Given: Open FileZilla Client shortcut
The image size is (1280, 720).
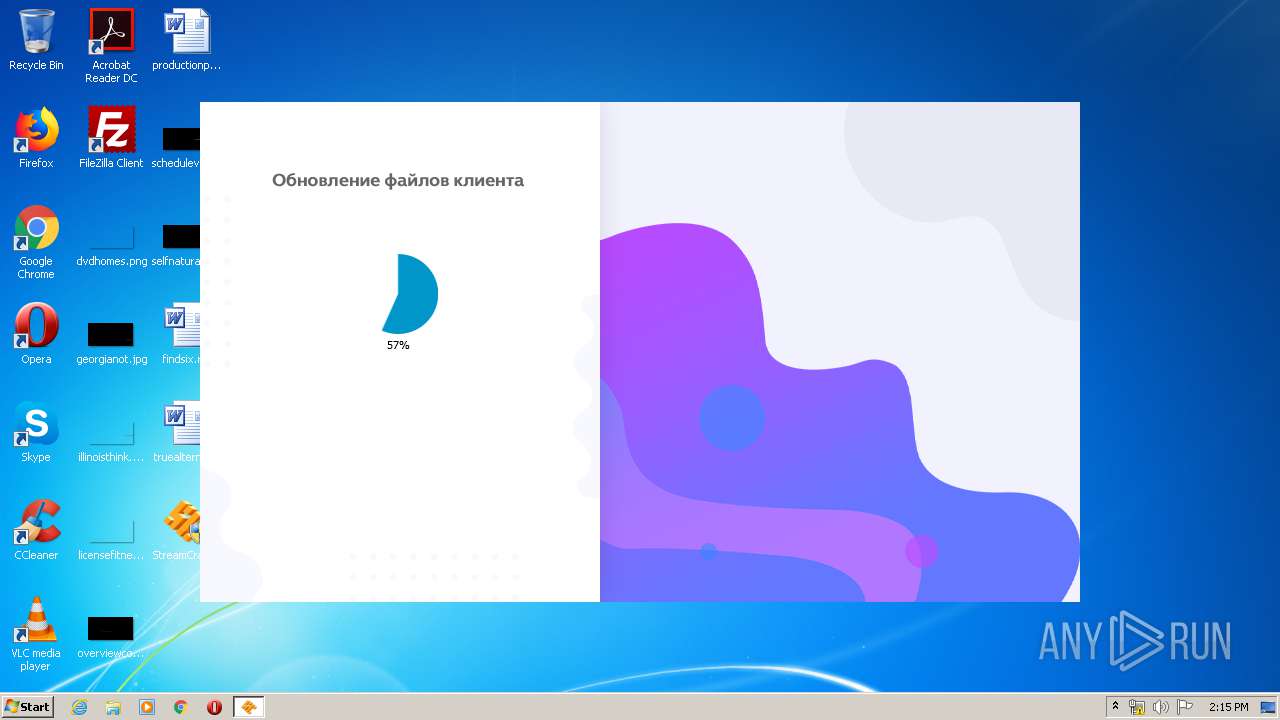Looking at the screenshot, I should click(x=111, y=138).
